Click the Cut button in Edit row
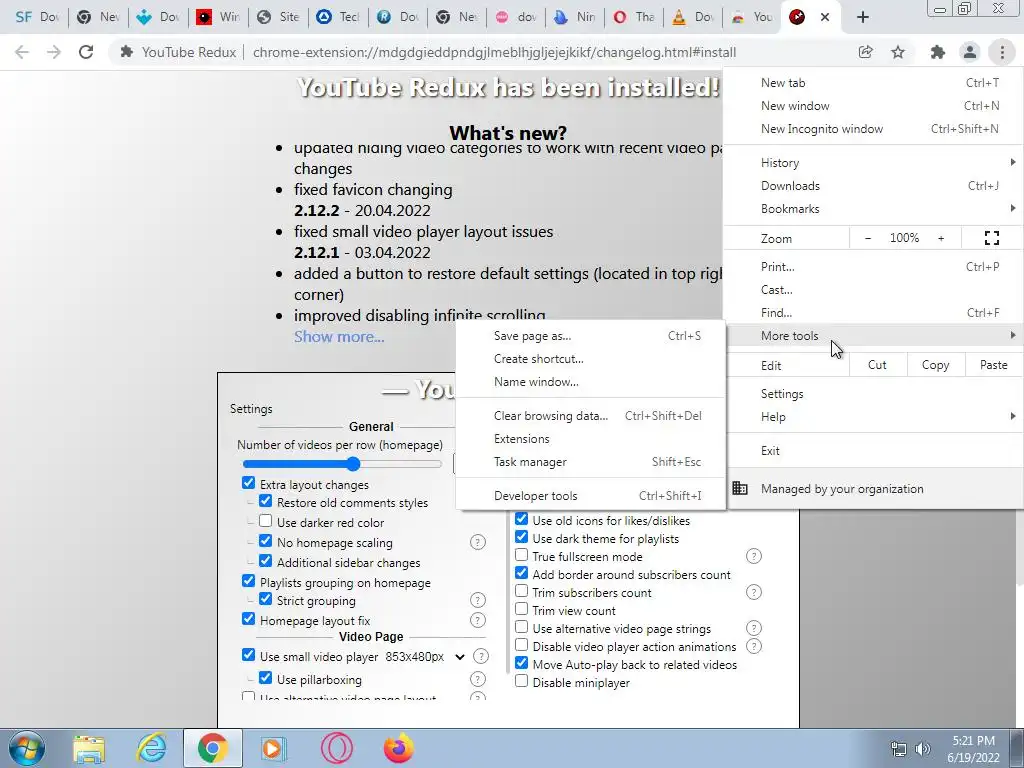 pyautogui.click(x=877, y=365)
